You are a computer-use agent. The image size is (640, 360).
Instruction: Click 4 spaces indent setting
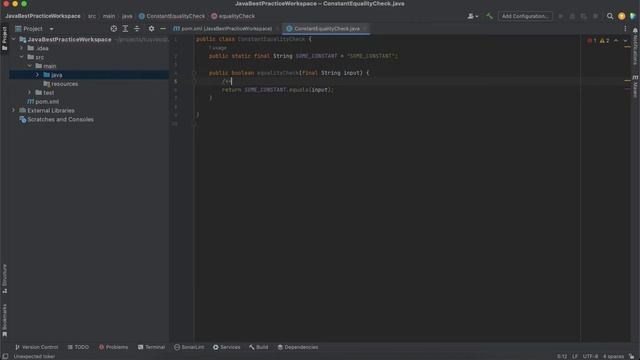click(613, 357)
